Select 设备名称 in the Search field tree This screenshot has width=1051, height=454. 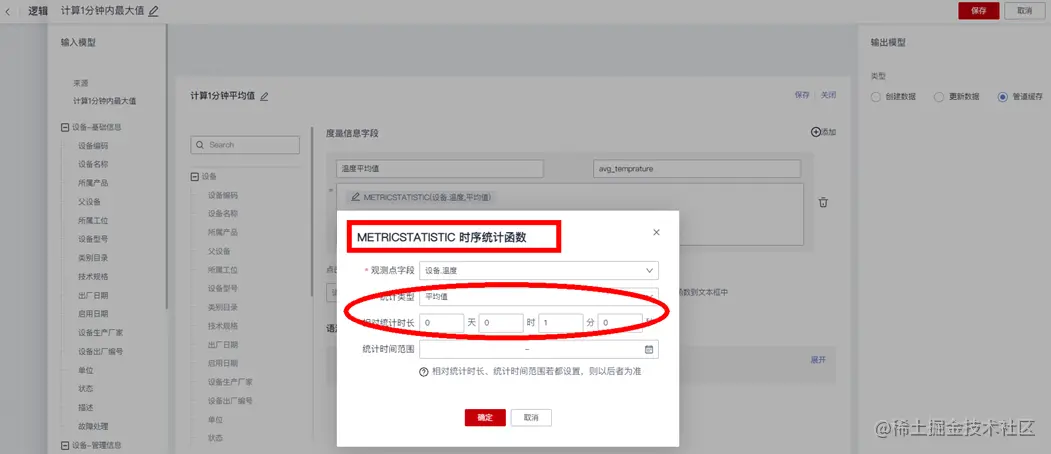[223, 213]
